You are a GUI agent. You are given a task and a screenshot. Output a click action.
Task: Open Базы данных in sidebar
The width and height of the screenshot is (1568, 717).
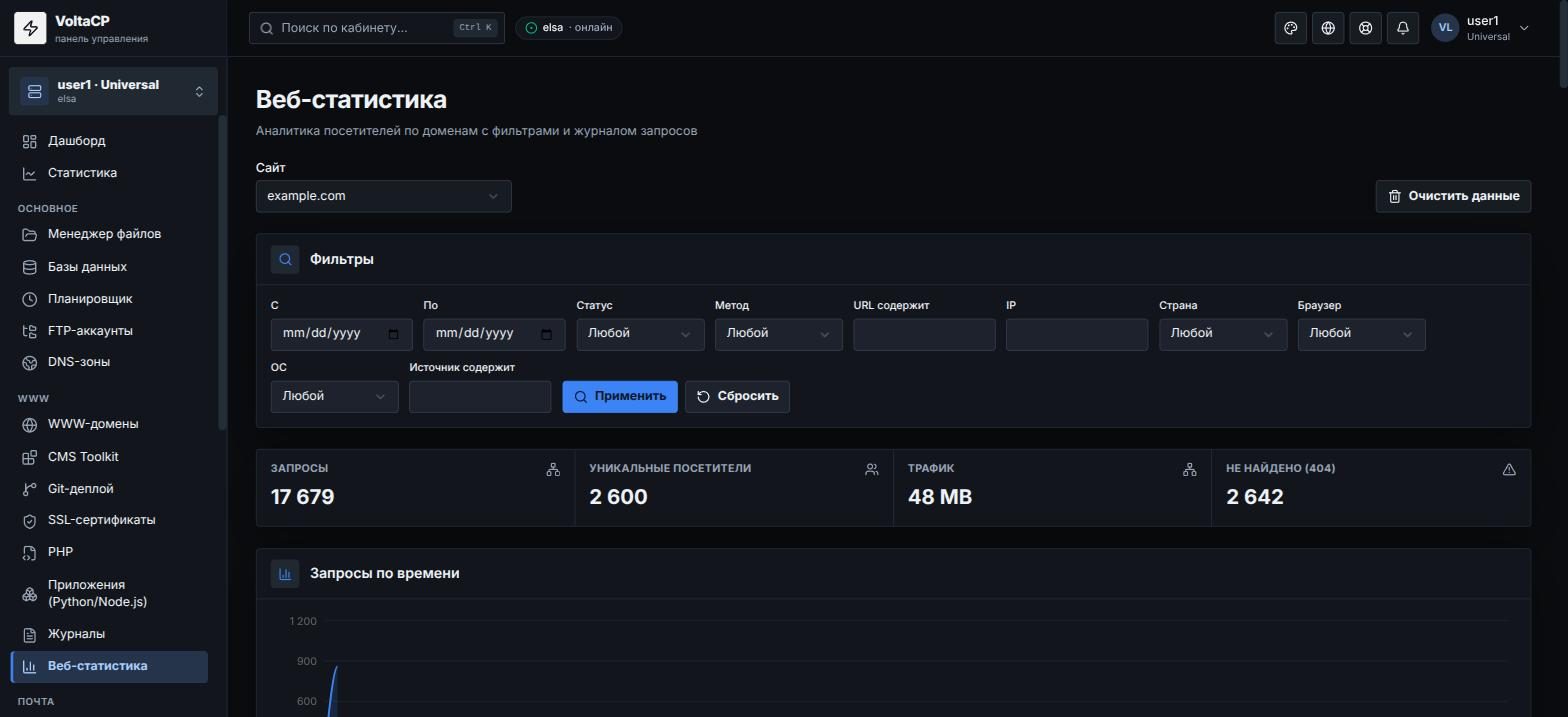tap(110, 267)
